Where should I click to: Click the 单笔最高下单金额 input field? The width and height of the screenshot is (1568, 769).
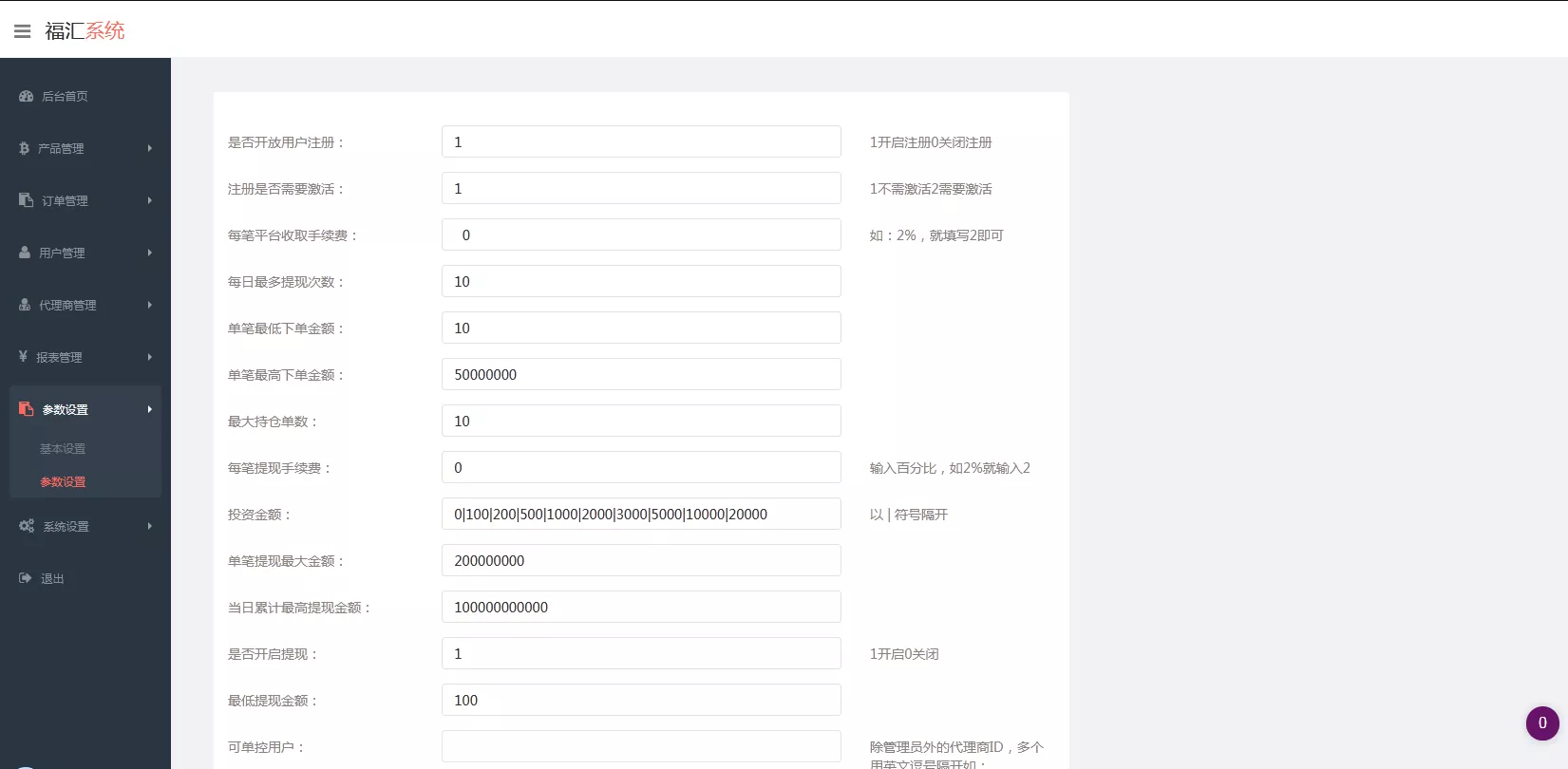point(641,375)
